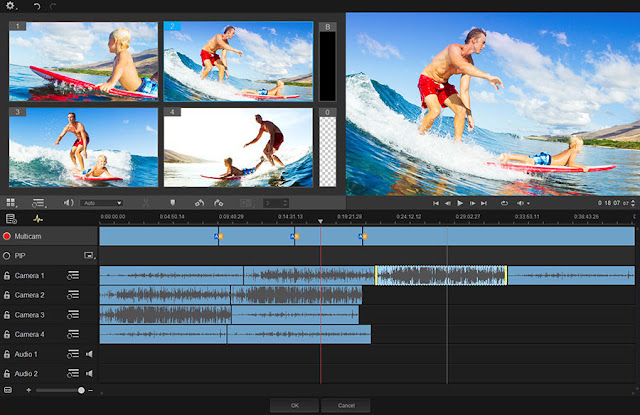This screenshot has height=415, width=640.
Task: Click the Cancel button
Action: point(346,405)
